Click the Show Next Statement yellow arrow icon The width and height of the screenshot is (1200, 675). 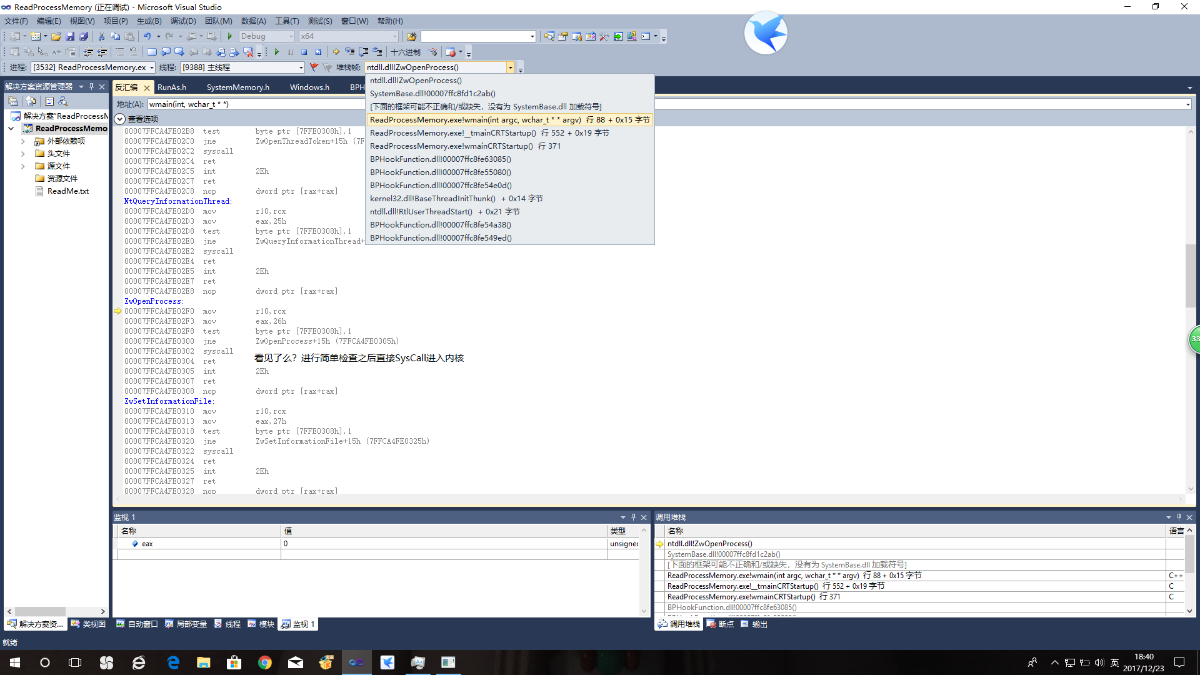click(336, 52)
